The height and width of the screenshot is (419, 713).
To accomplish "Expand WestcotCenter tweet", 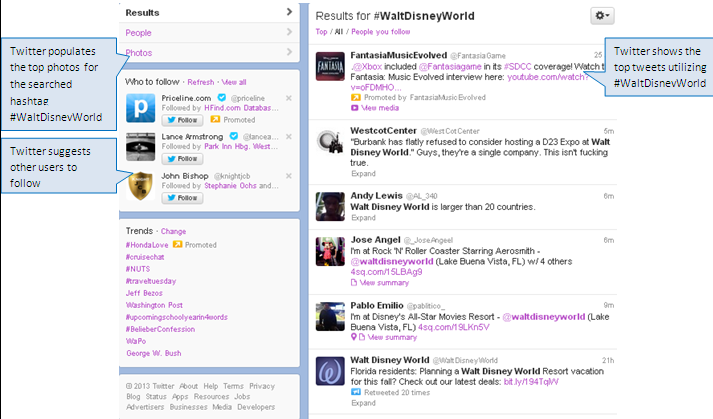I will [x=363, y=174].
